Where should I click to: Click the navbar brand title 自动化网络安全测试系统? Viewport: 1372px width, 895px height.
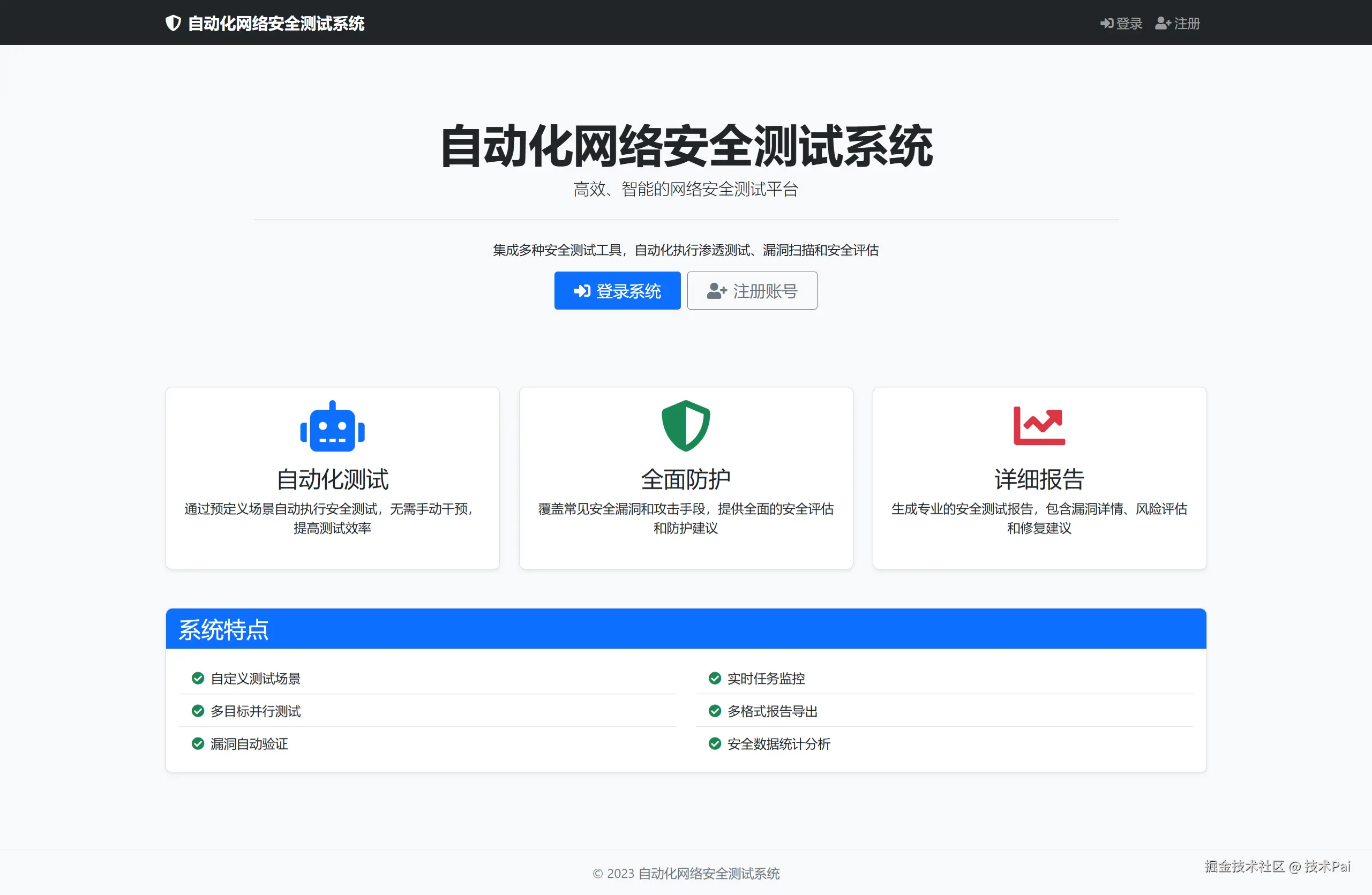276,24
